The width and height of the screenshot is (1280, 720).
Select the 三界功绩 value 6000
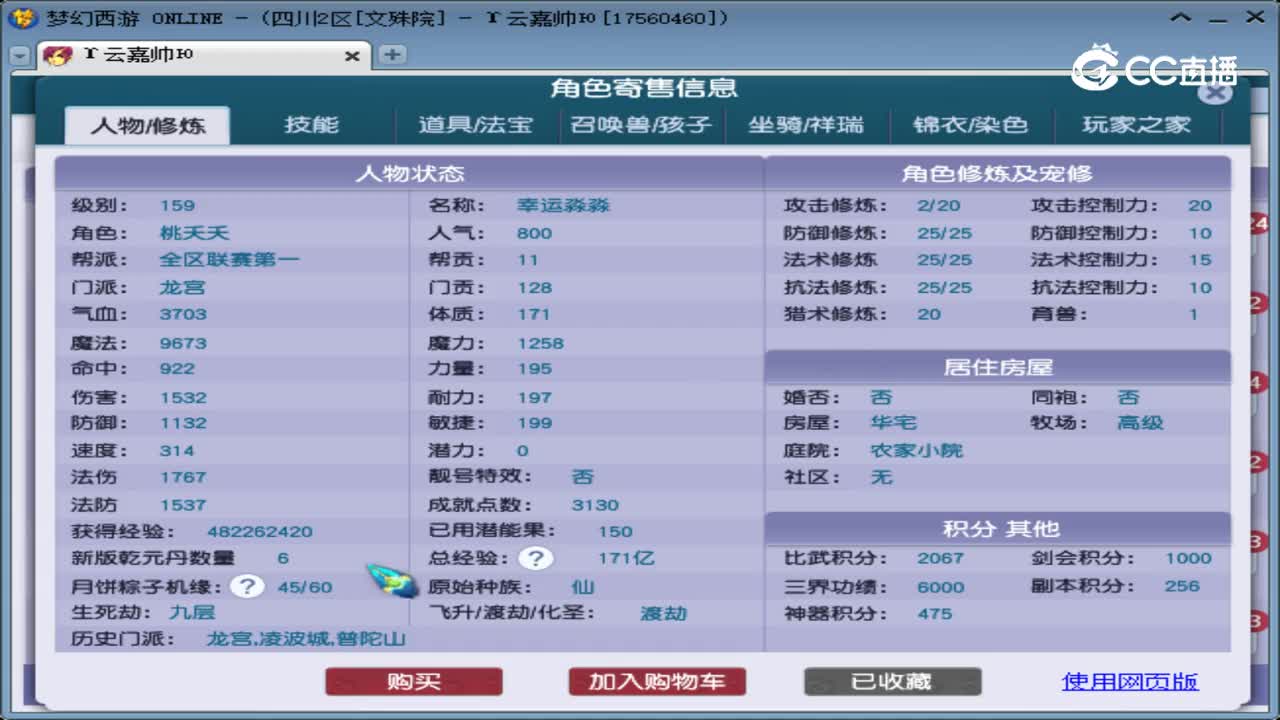(x=940, y=586)
